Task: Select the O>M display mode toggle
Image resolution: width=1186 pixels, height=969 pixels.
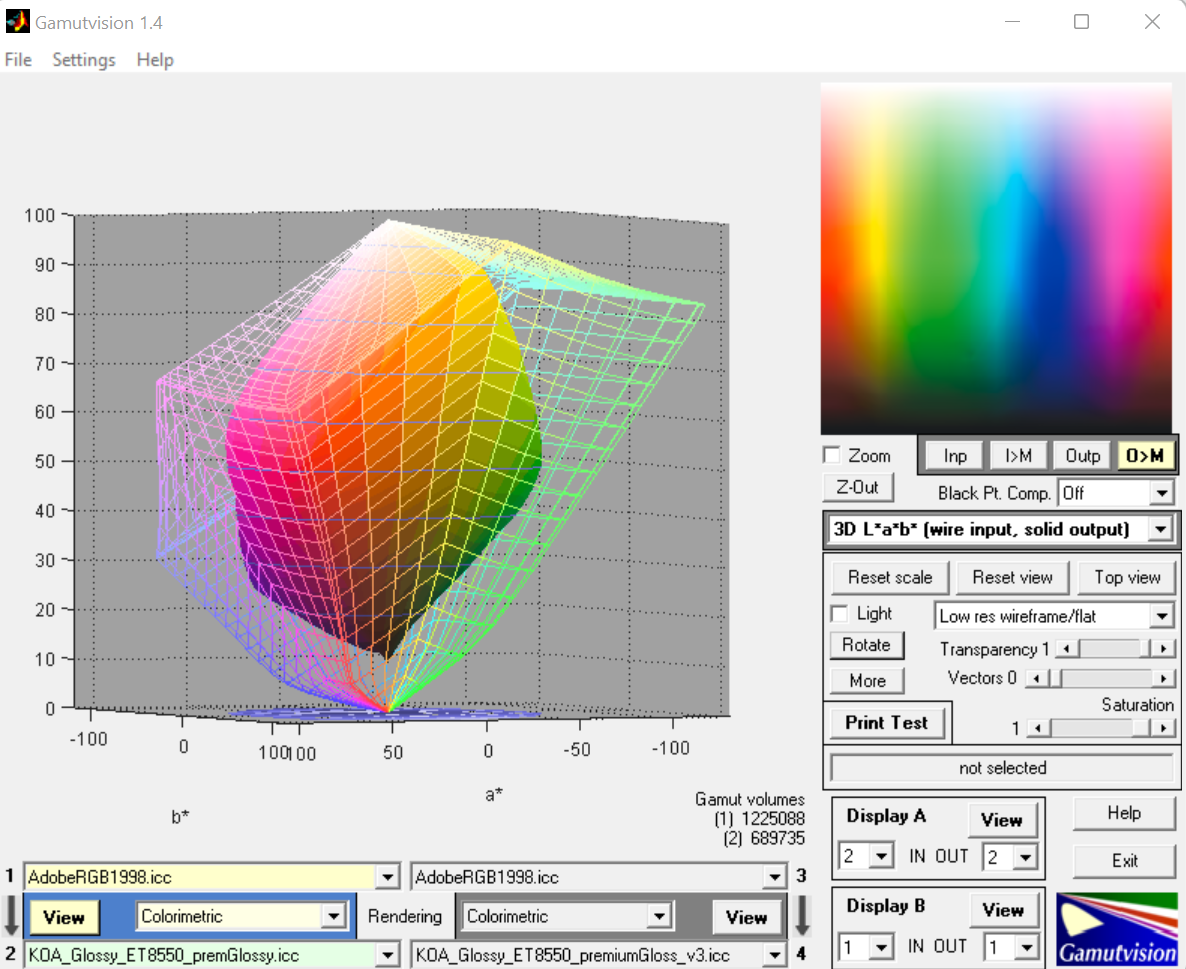Action: [x=1144, y=456]
